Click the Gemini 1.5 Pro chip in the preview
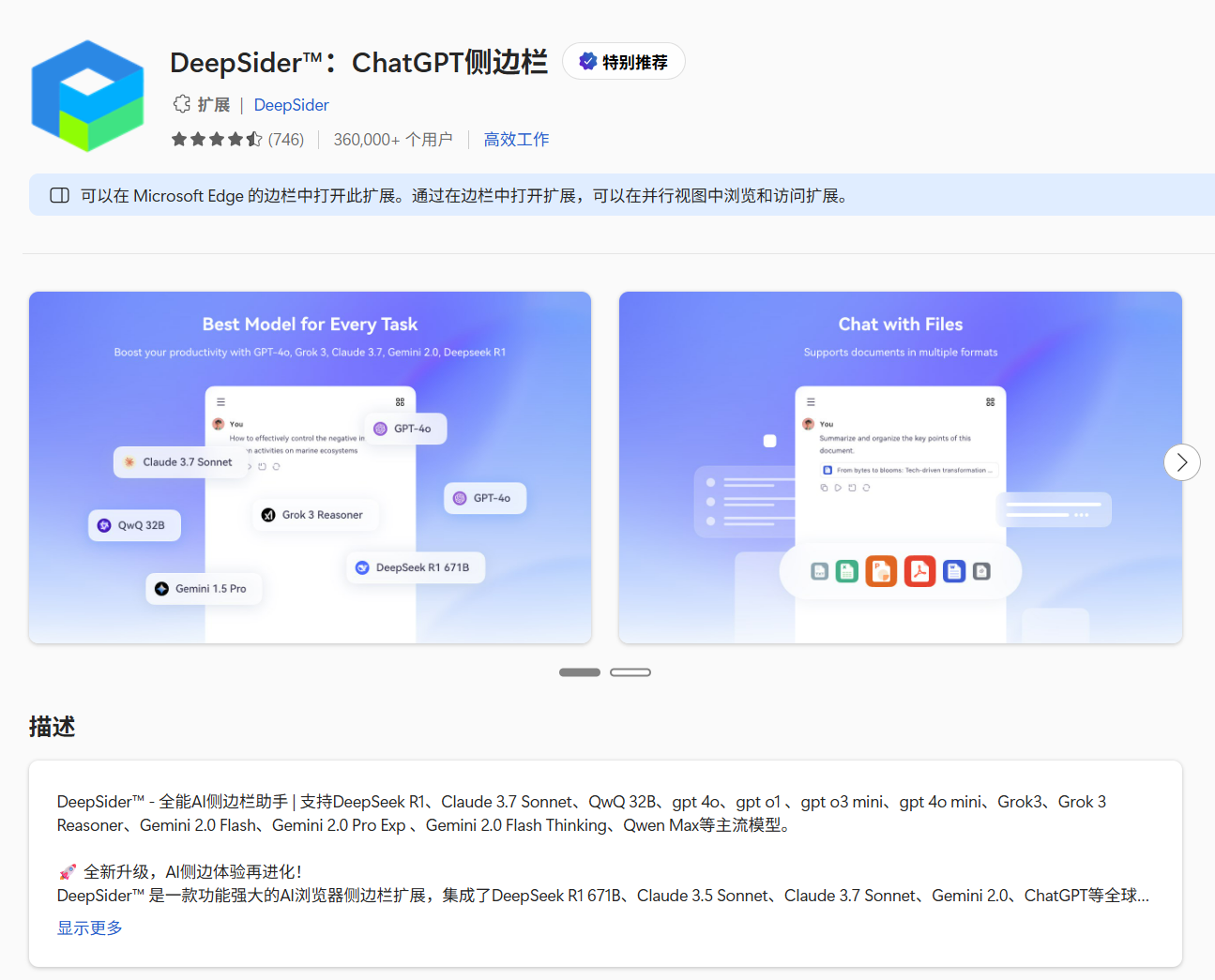1215x980 pixels. [204, 589]
